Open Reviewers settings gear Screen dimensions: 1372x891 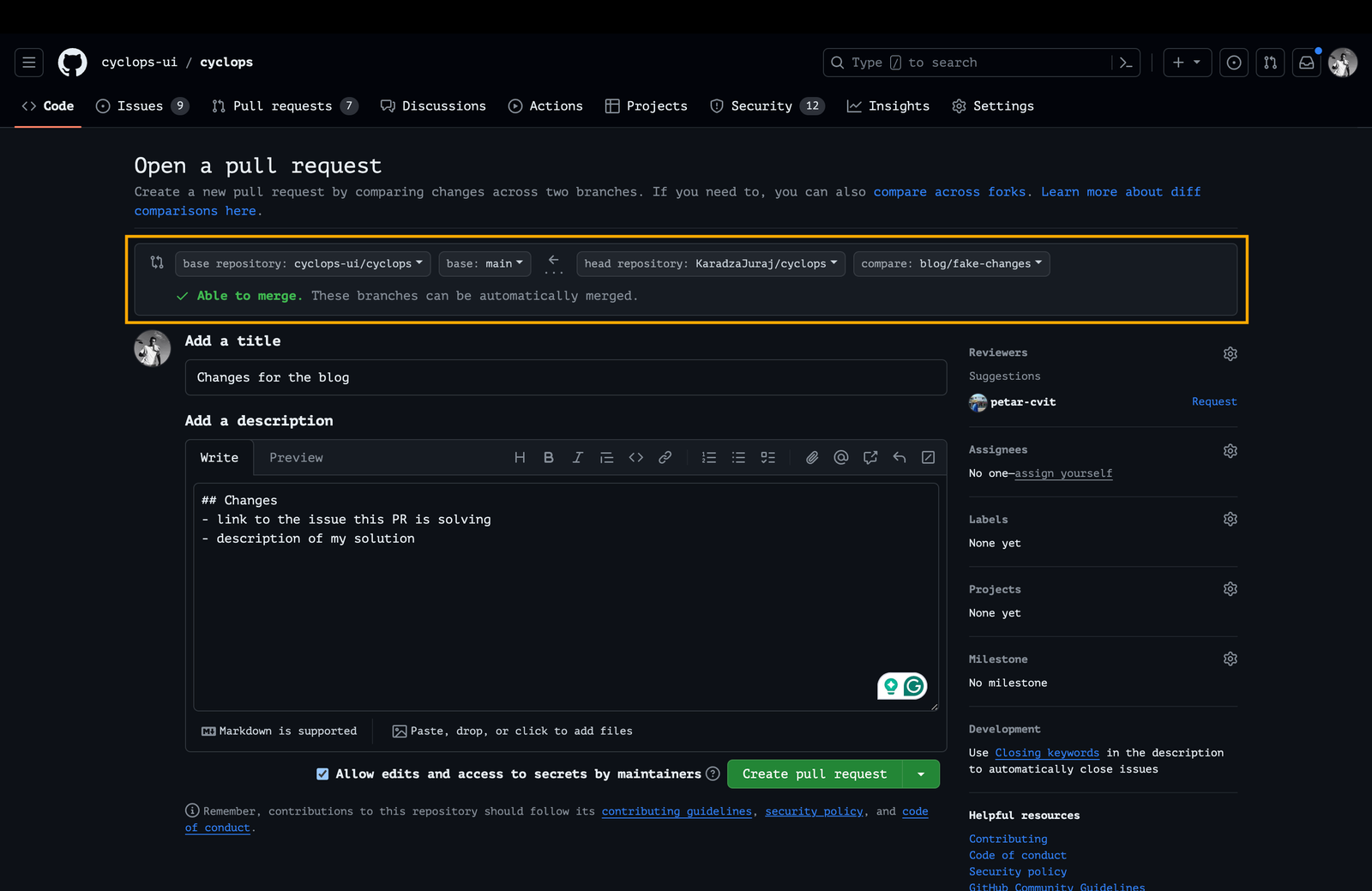point(1230,353)
